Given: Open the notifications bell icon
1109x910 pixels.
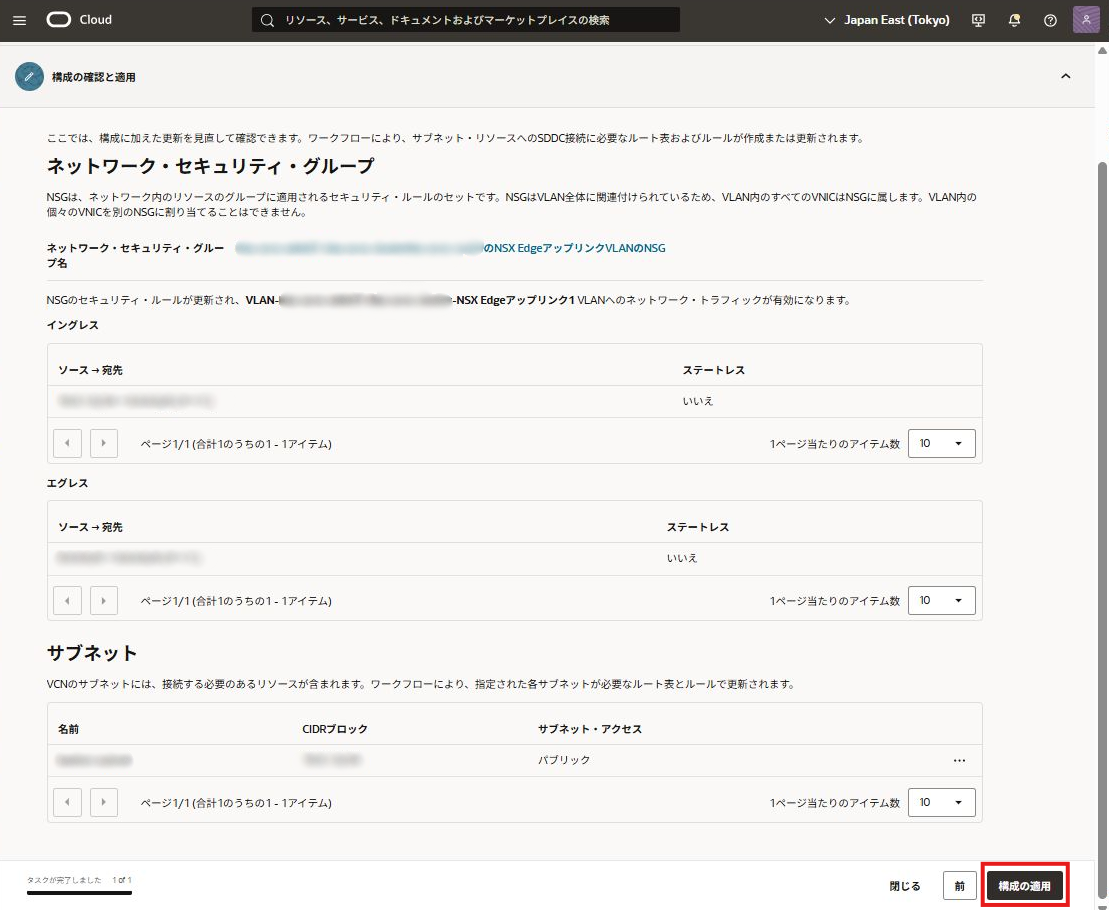Looking at the screenshot, I should click(x=1015, y=20).
